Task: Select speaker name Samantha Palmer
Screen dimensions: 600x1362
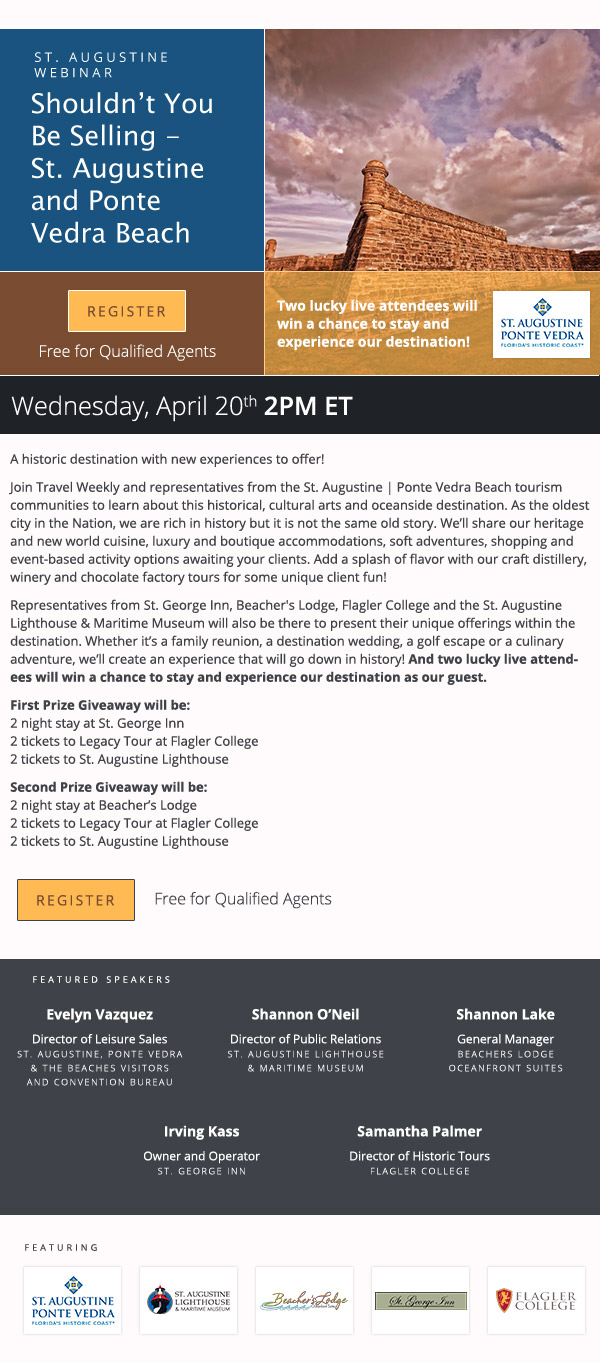Action: (420, 1131)
